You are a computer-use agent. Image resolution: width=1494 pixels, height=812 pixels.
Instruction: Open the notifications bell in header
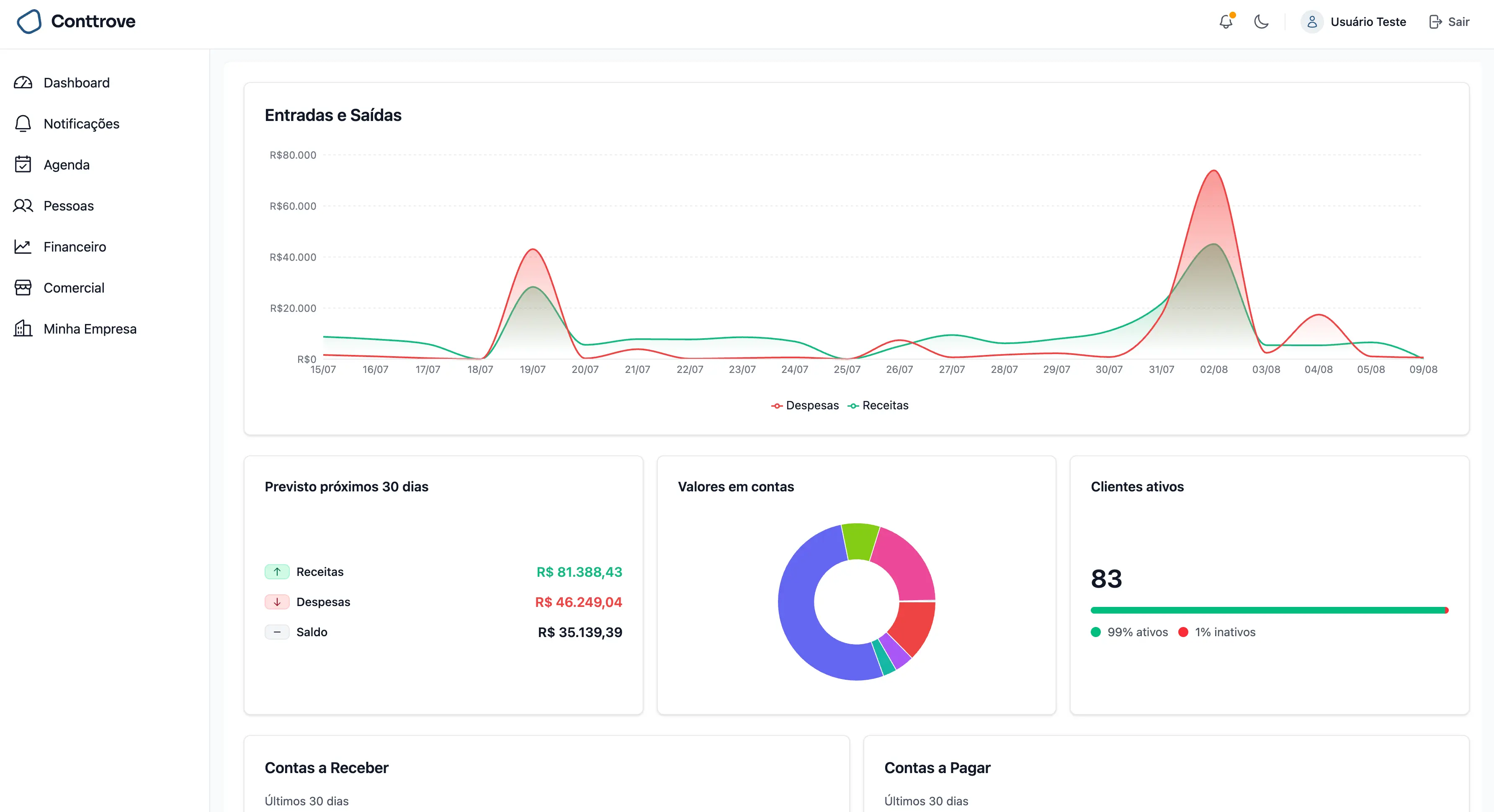[x=1226, y=22]
